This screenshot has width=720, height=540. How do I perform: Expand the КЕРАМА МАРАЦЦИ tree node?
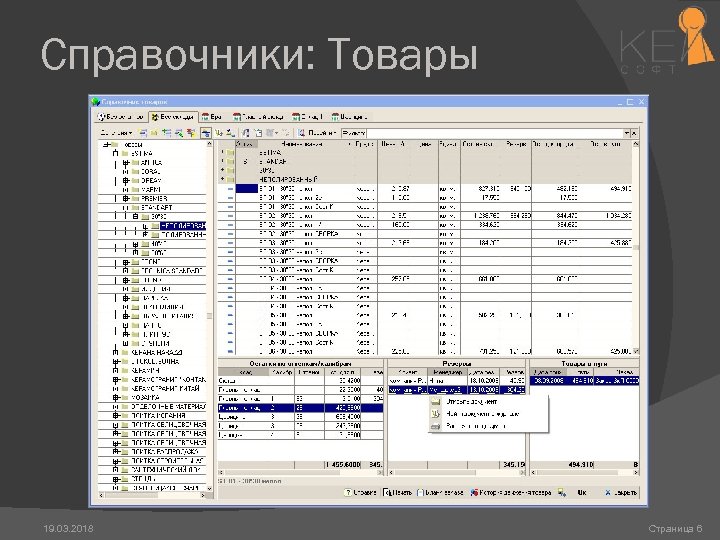(x=116, y=352)
